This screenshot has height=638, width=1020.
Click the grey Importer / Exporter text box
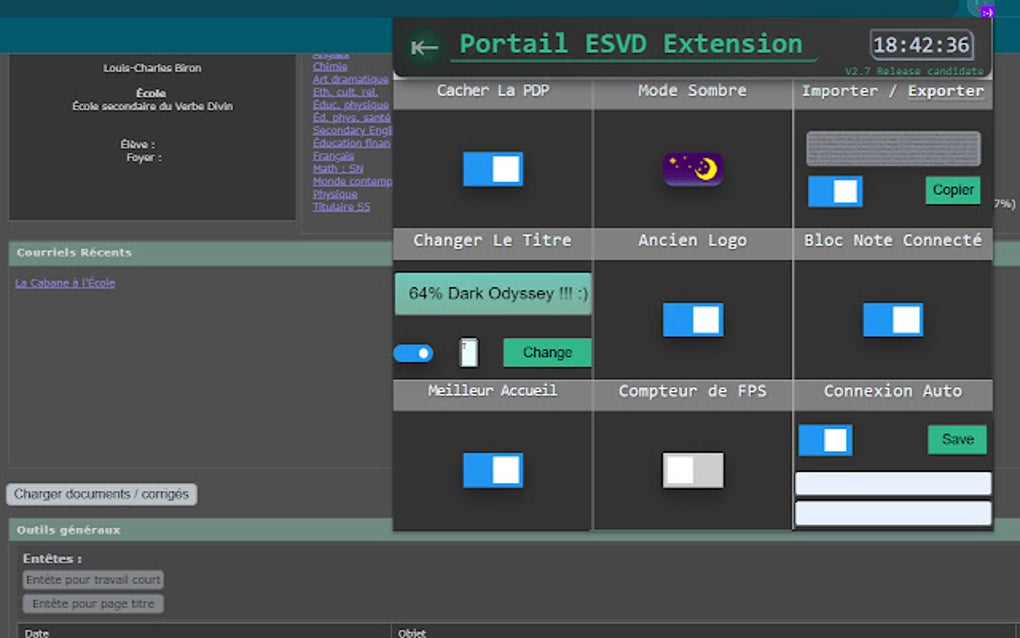pos(893,148)
